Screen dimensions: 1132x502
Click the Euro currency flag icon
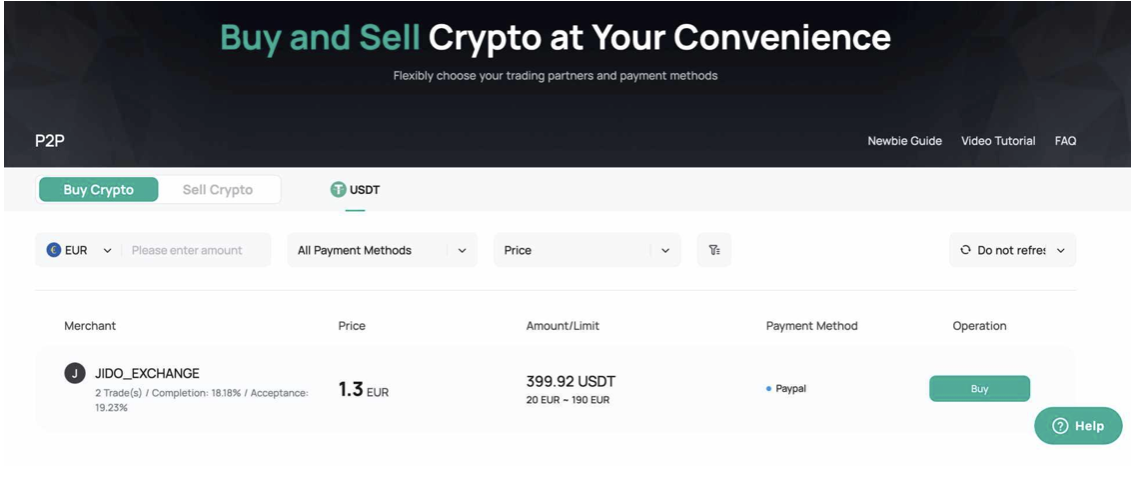(x=53, y=250)
